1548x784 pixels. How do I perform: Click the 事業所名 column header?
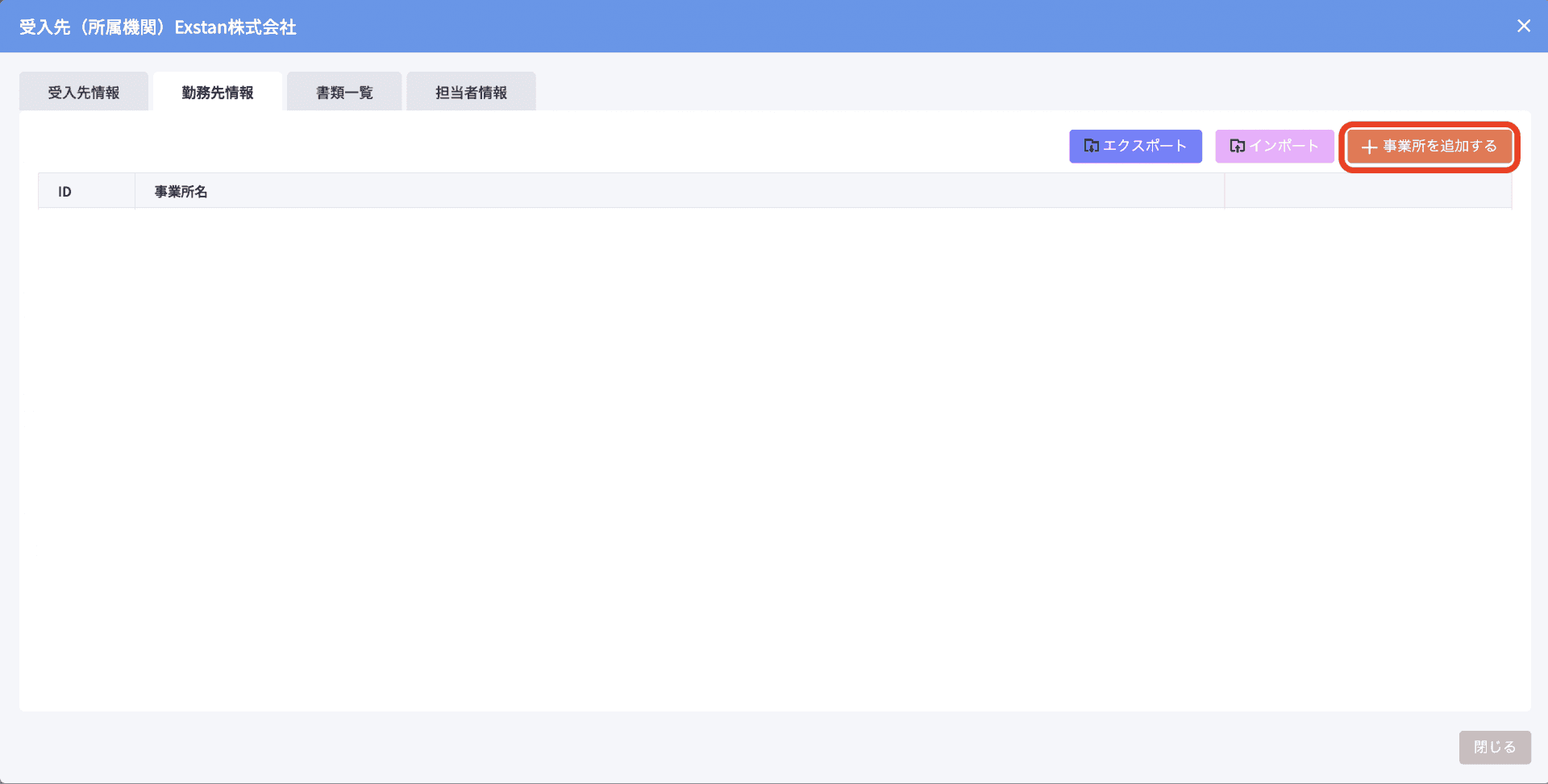pyautogui.click(x=181, y=192)
